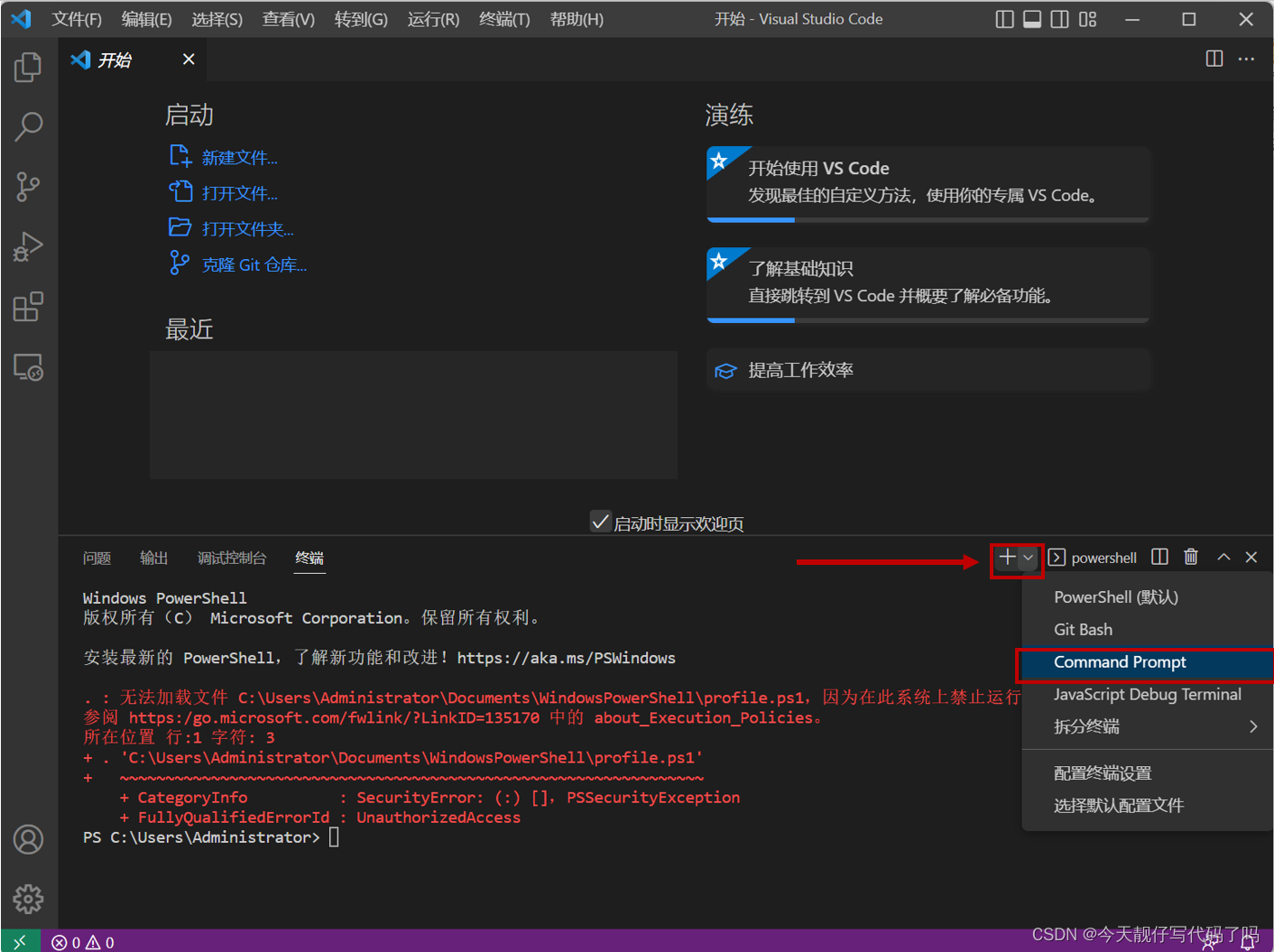Screen dimensions: 1274x952
Task: Open the 查看(V) menu
Action: coord(288,19)
